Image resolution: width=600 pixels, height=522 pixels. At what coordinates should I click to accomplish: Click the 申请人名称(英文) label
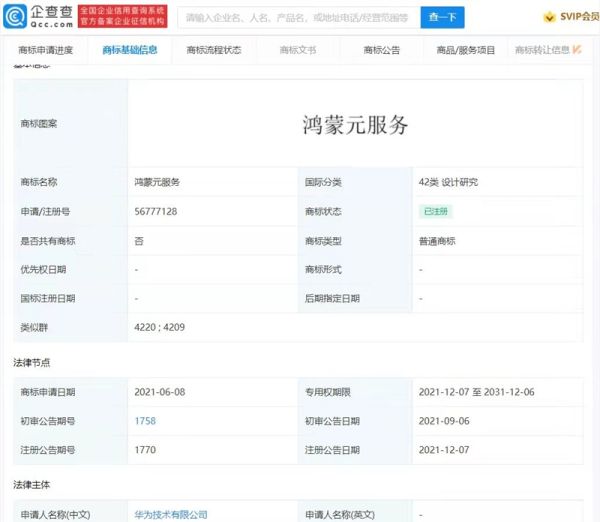340,515
